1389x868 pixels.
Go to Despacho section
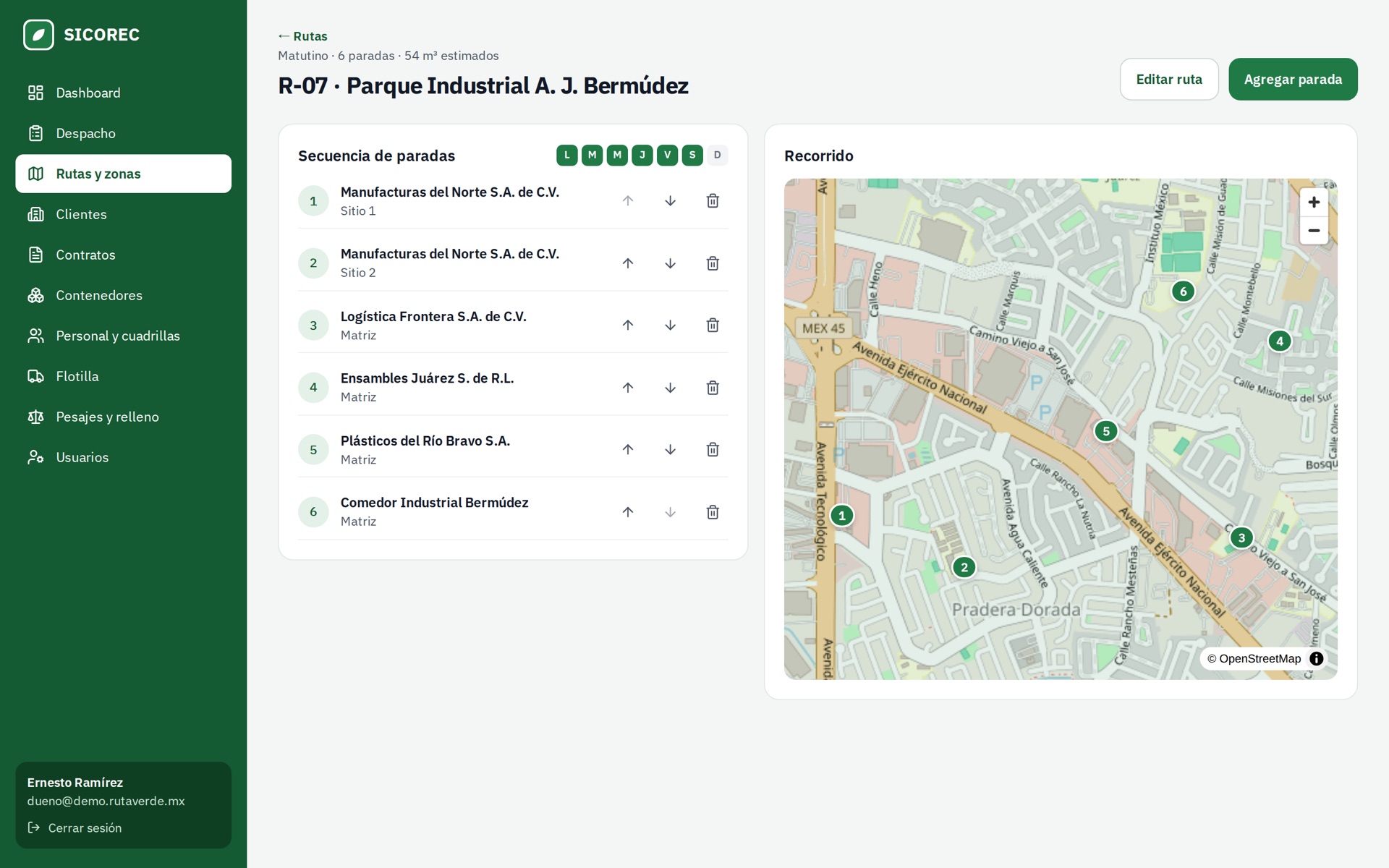[x=123, y=133]
